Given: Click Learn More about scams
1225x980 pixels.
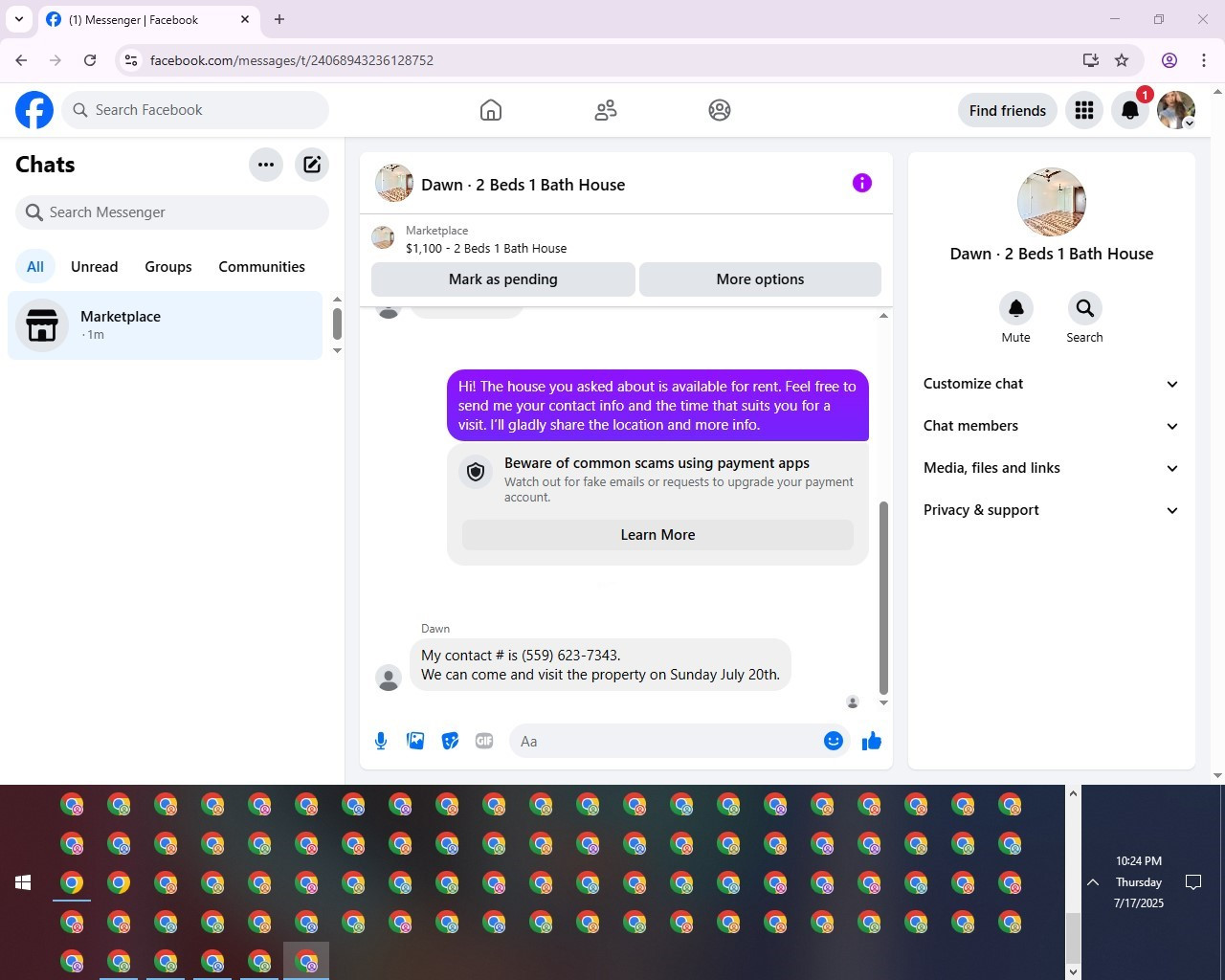Looking at the screenshot, I should 657,535.
